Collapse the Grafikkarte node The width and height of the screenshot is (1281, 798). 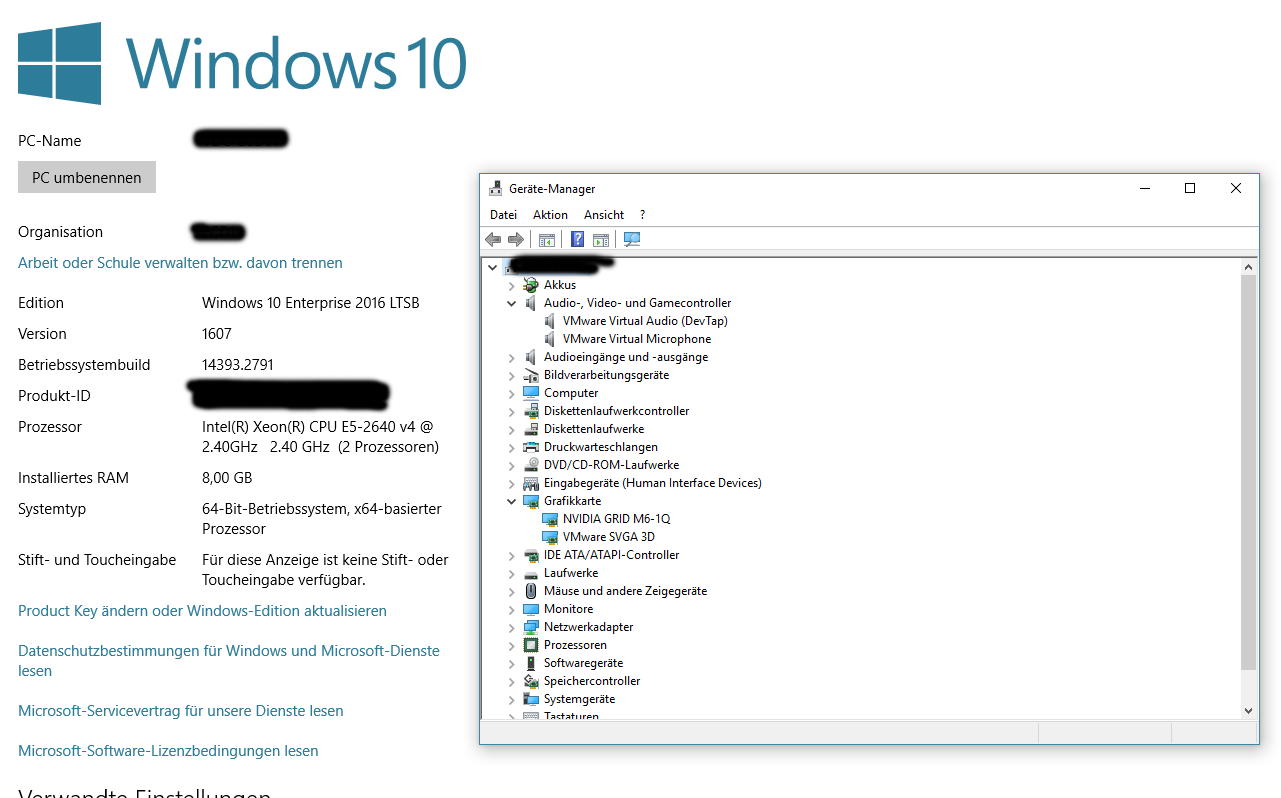(511, 501)
